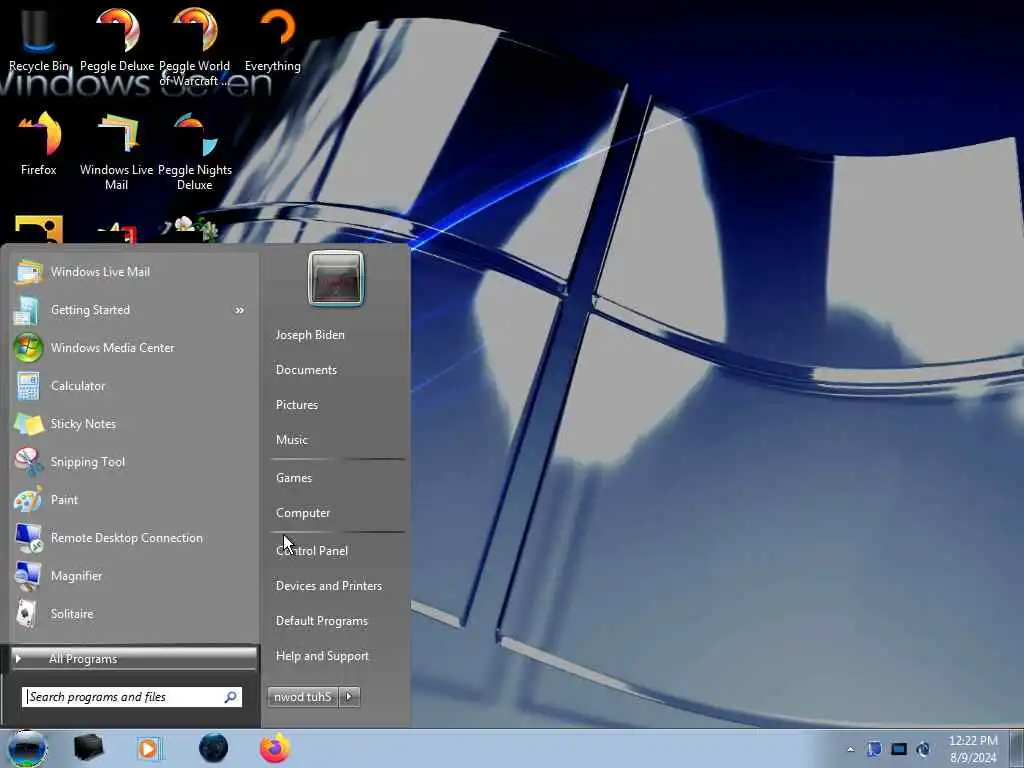Open Documents from Start menu
The height and width of the screenshot is (768, 1024).
[306, 370]
